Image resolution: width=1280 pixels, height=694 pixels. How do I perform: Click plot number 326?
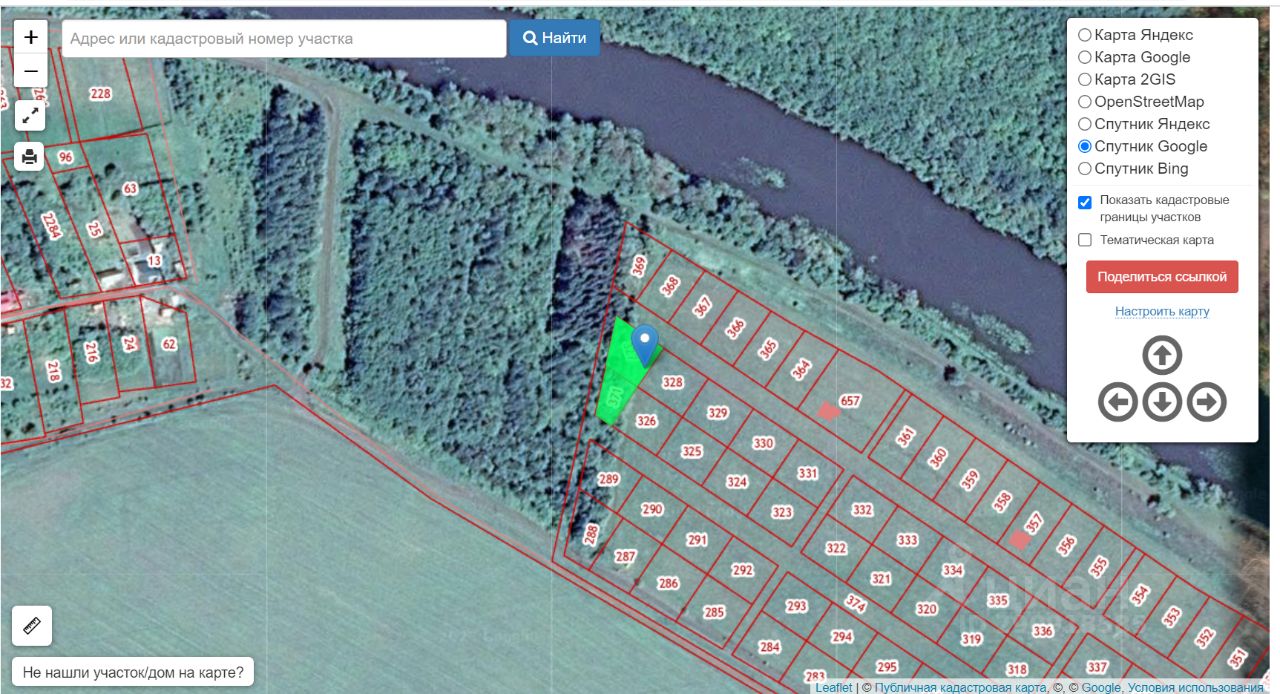click(x=647, y=421)
